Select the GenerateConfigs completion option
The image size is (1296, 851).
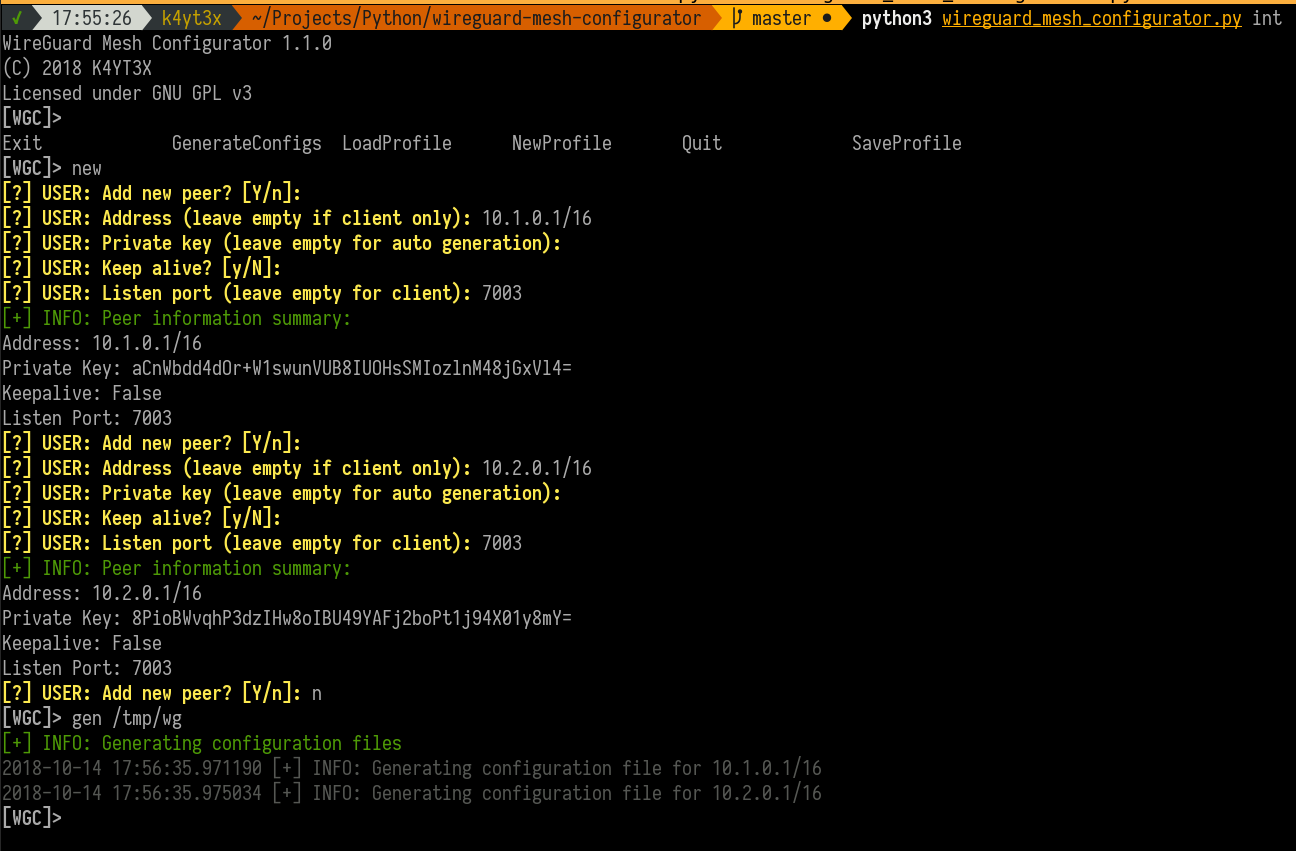pos(247,143)
